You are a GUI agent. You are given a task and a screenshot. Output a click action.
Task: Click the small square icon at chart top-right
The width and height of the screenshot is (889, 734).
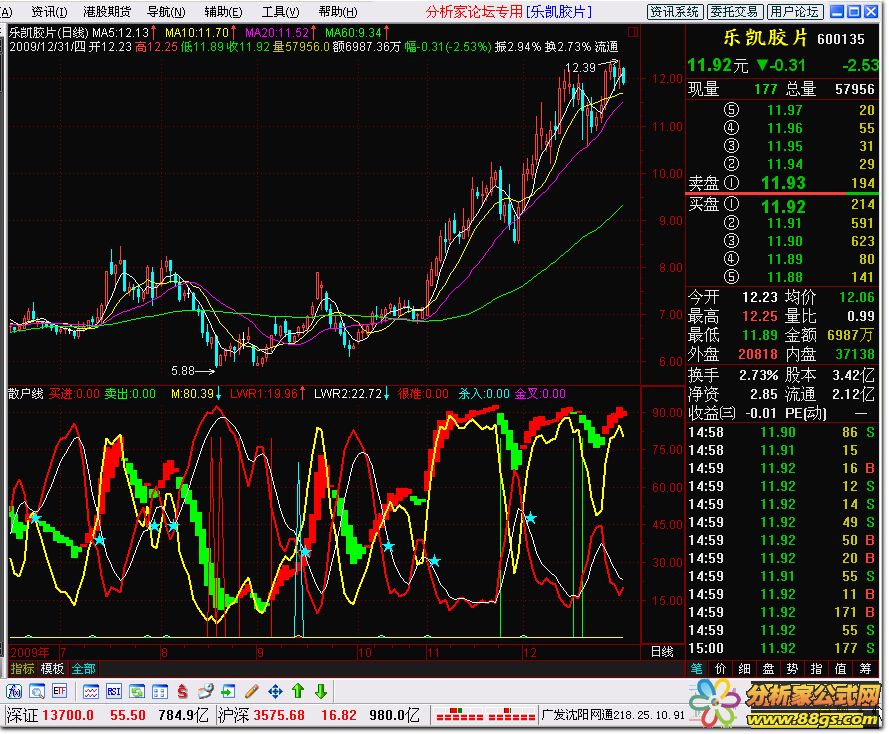633,32
